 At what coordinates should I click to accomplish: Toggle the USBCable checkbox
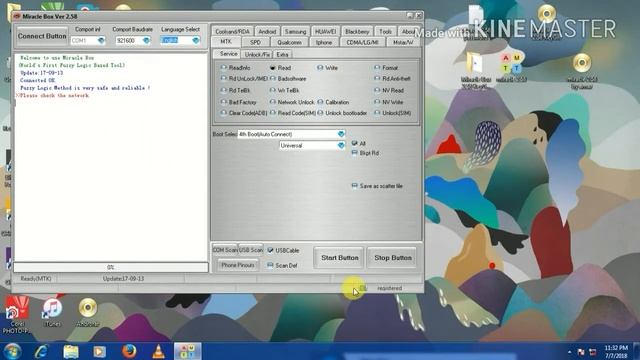coord(270,250)
